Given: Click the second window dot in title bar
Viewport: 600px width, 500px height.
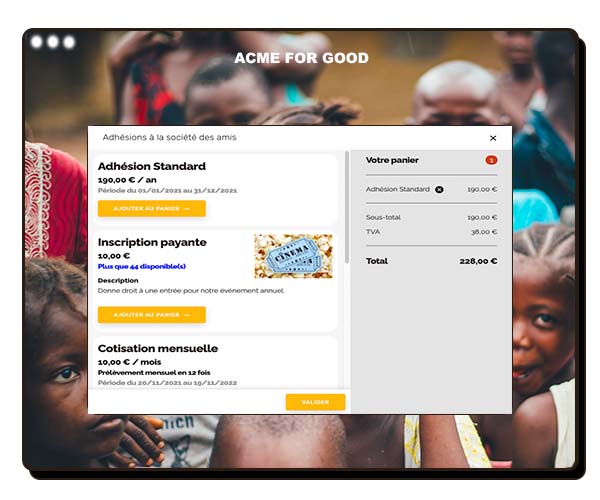Looking at the screenshot, I should click(53, 42).
